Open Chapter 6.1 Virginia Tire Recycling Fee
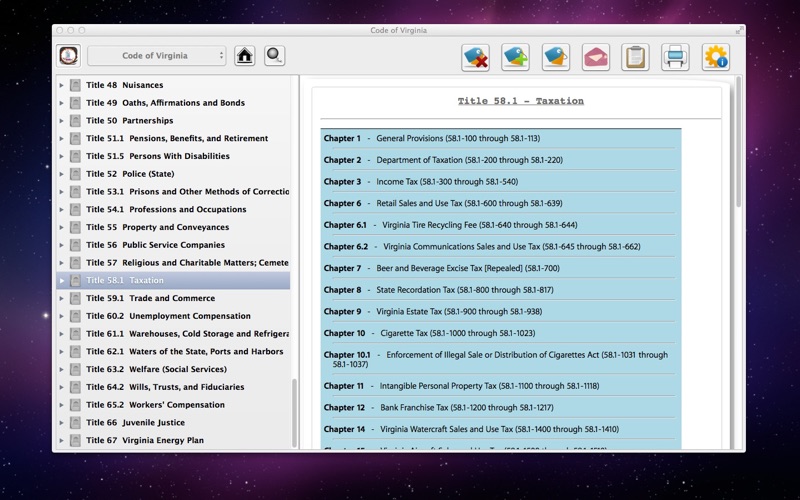 point(451,225)
